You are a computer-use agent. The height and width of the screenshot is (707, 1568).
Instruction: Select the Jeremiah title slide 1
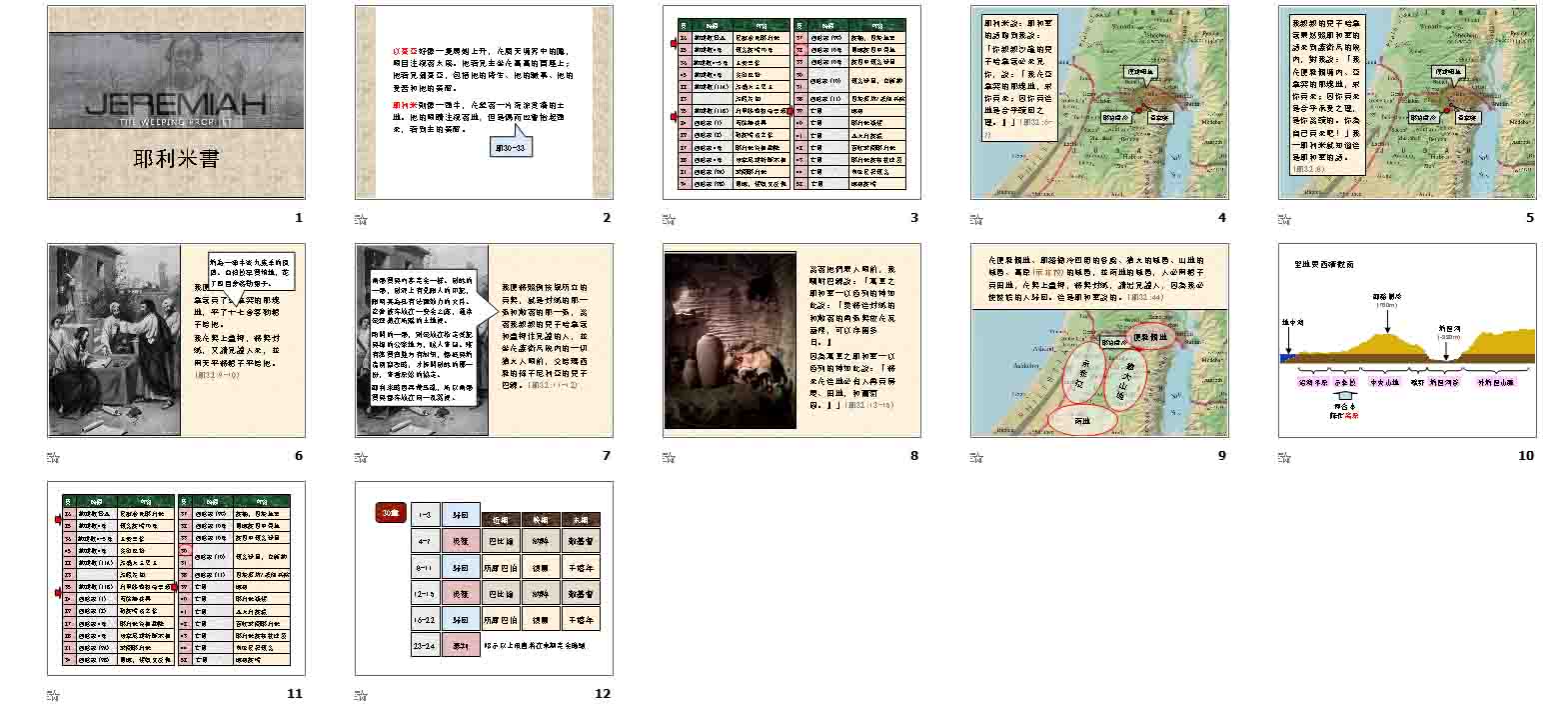(x=176, y=102)
